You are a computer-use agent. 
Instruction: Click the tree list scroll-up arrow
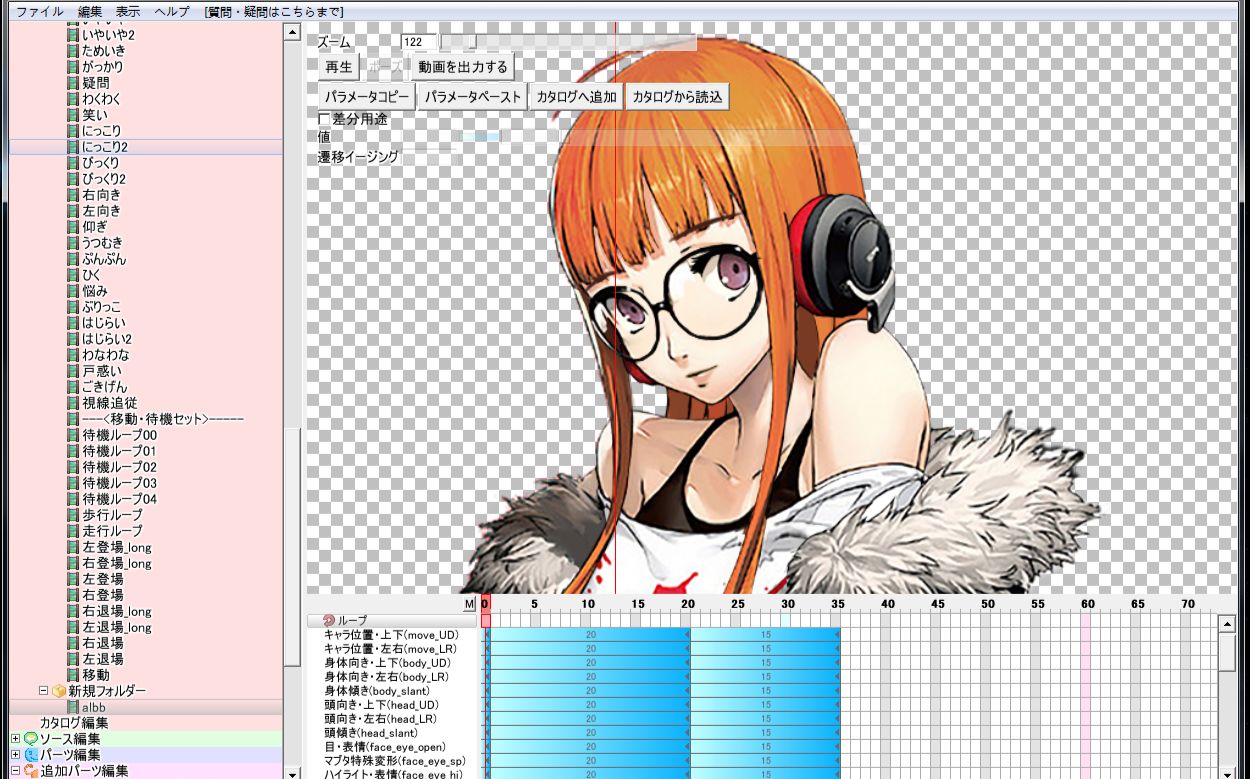[x=292, y=32]
